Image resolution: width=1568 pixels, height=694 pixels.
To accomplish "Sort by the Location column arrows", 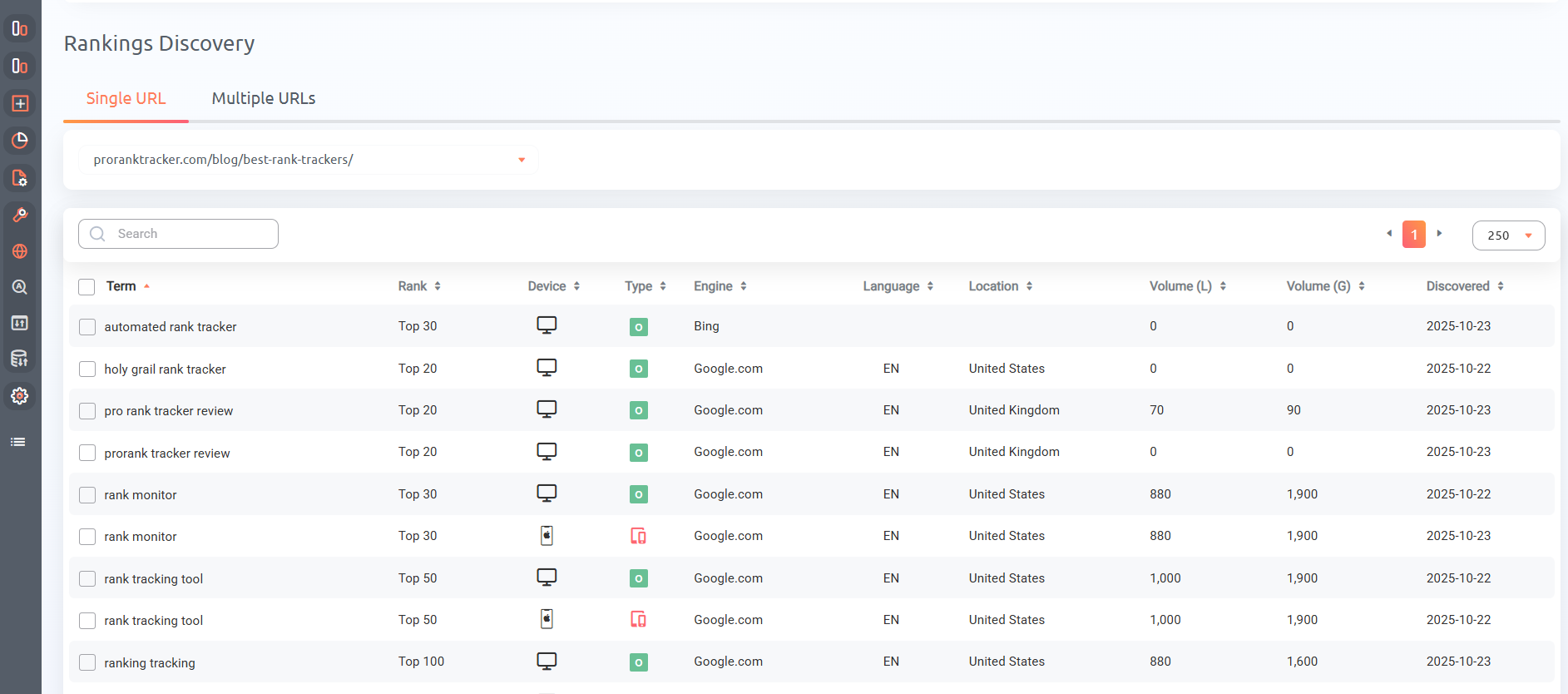I will (1029, 286).
